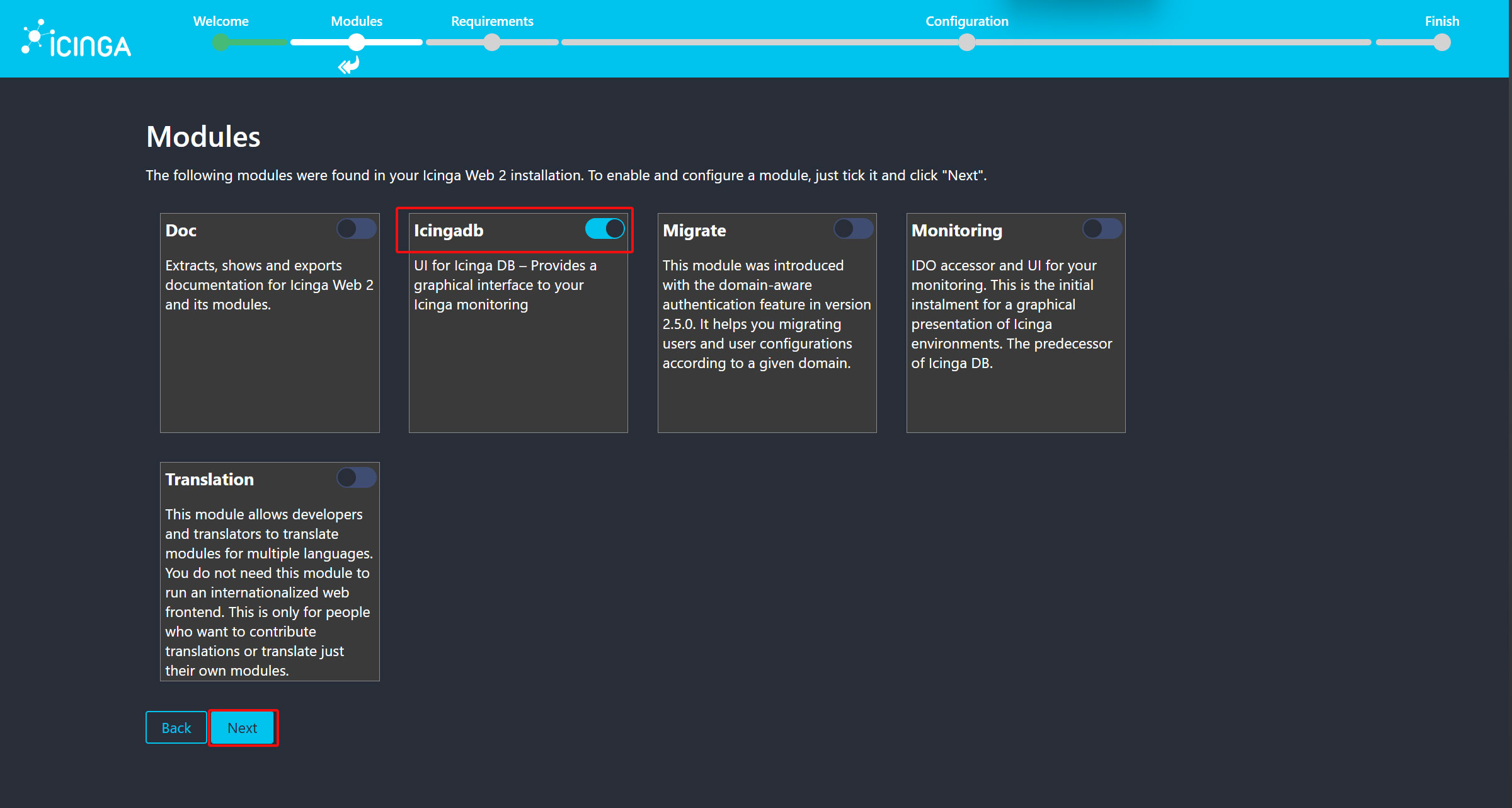Click the back arrow icon under Modules step
This screenshot has height=808, width=1512.
[348, 65]
